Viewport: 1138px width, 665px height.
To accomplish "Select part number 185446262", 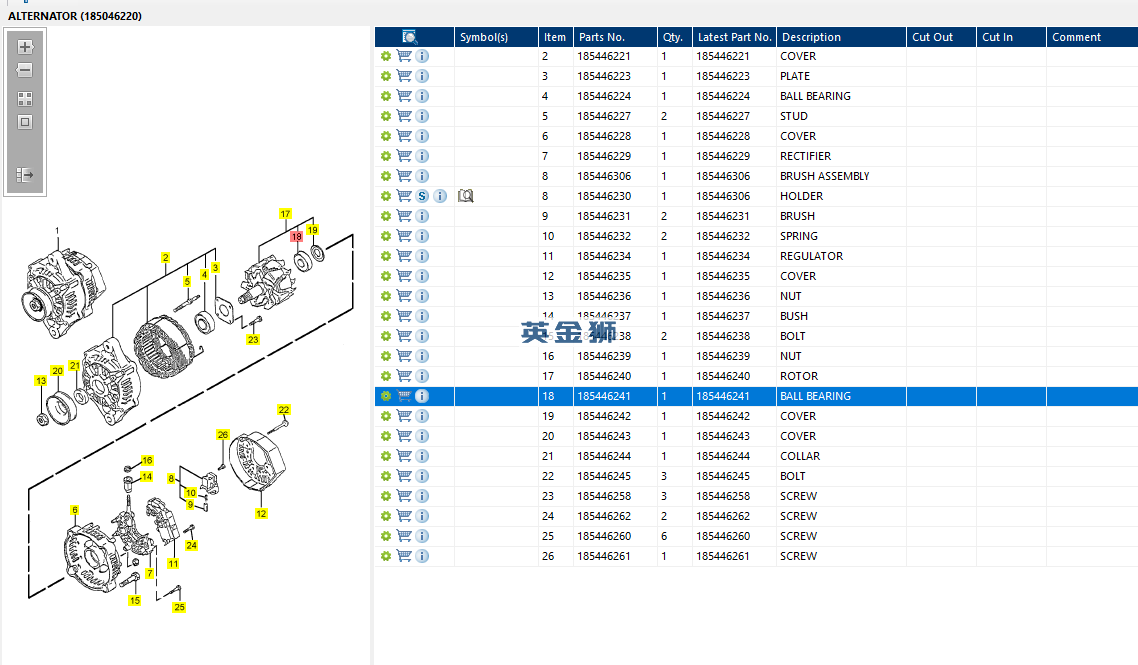I will 604,516.
